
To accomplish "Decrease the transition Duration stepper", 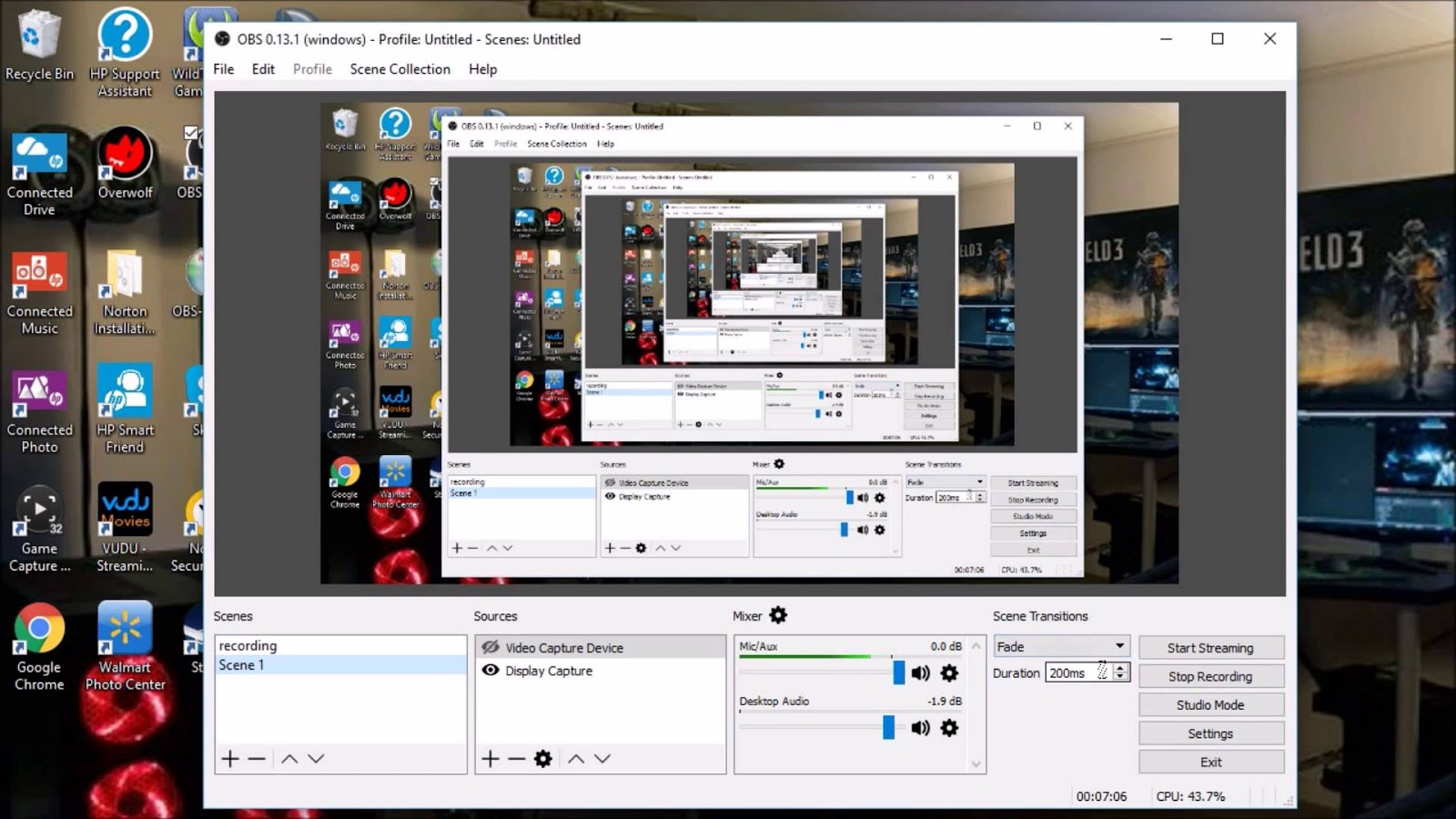I will click(x=1121, y=678).
